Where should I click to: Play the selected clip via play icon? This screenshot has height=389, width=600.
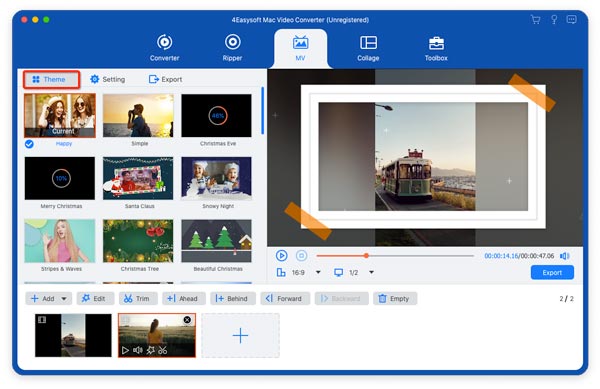tap(125, 350)
